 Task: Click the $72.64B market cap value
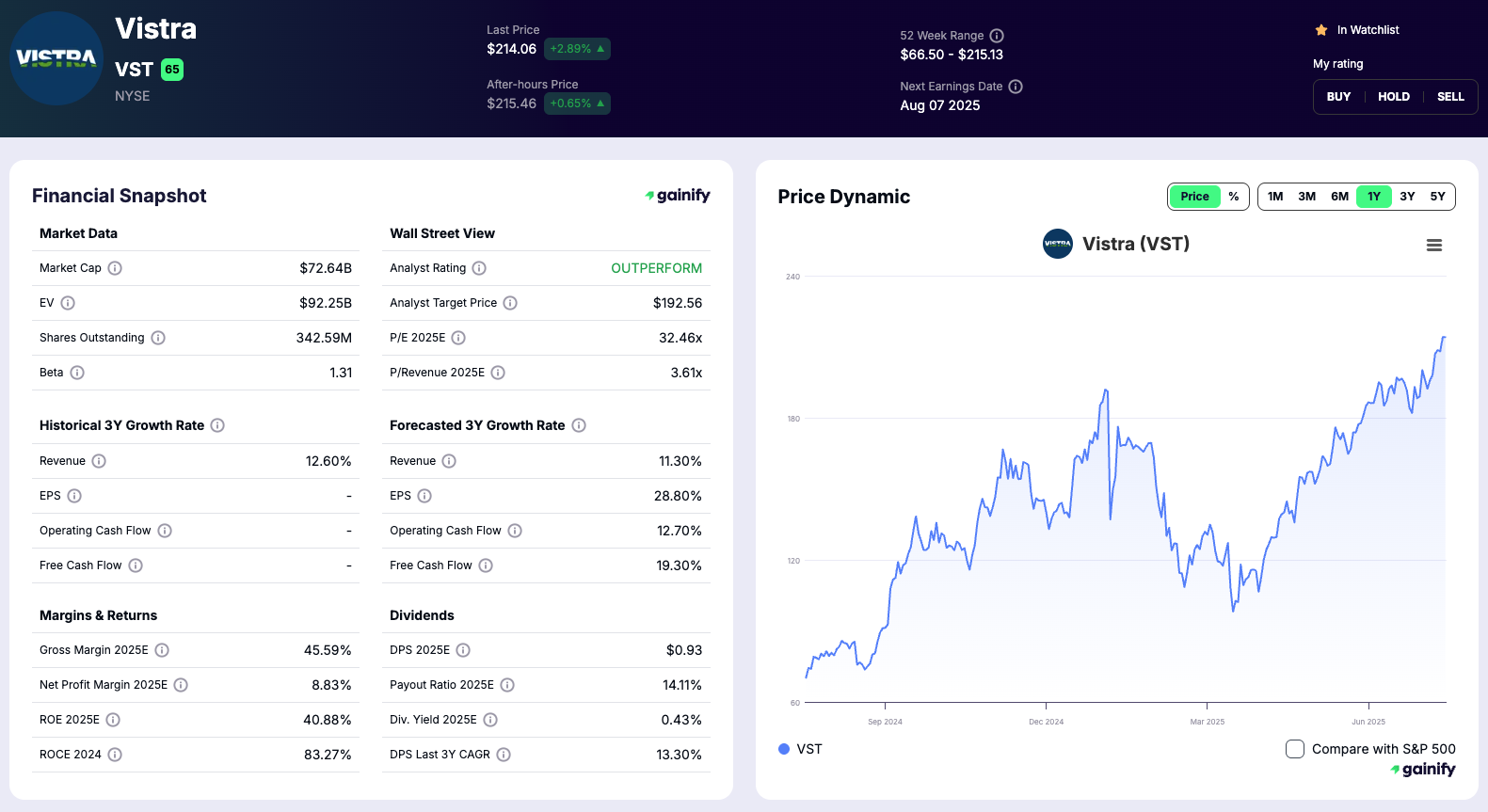click(x=326, y=268)
